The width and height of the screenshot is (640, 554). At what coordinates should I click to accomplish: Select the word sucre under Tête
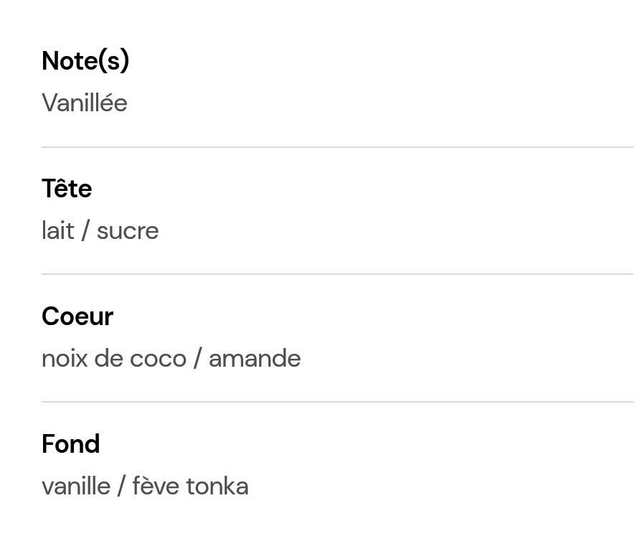[x=128, y=231]
